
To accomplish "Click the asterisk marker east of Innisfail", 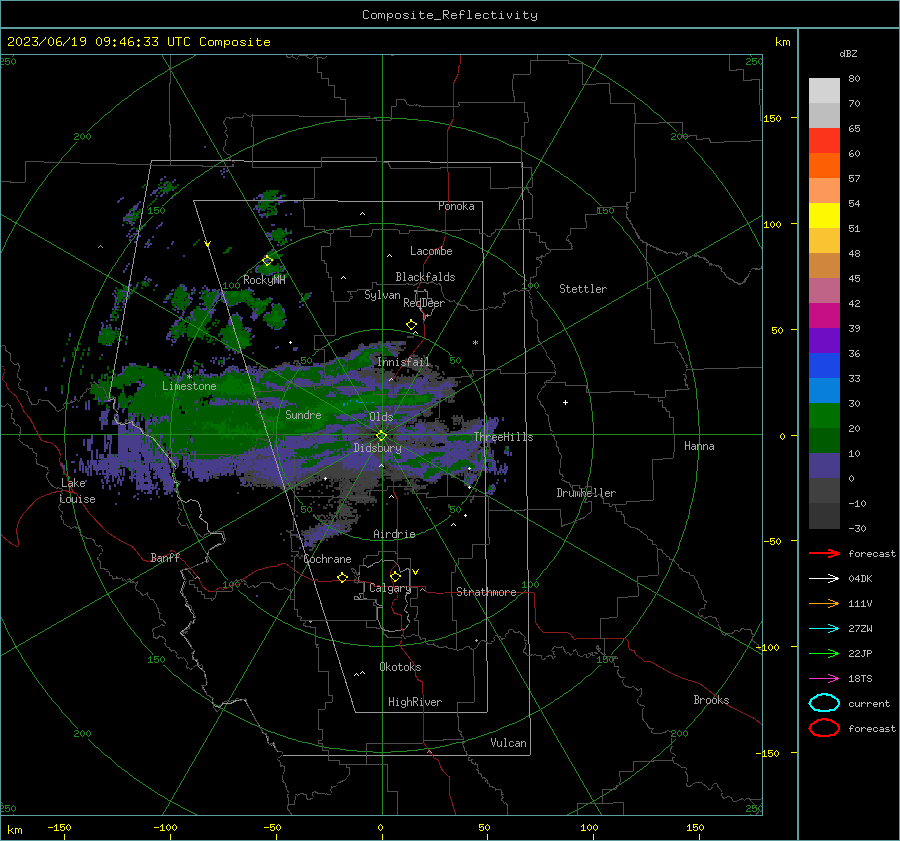I will [475, 343].
